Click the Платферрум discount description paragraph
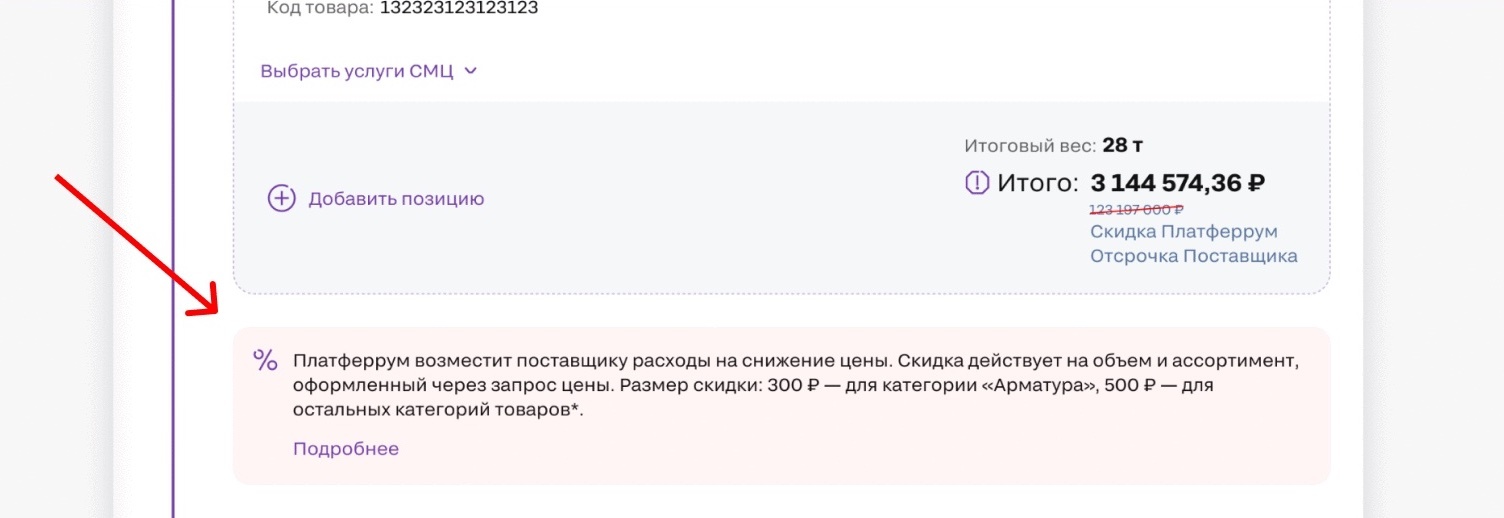The height and width of the screenshot is (518, 1504). coord(795,386)
